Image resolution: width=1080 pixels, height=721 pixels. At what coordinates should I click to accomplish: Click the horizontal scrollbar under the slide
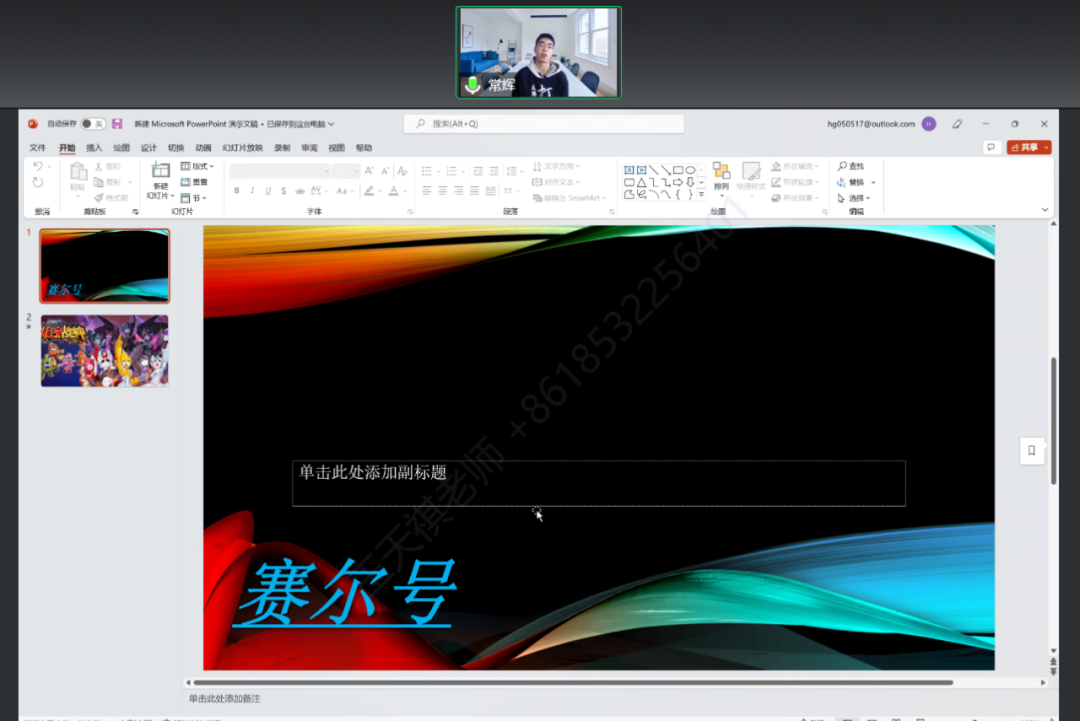(573, 682)
